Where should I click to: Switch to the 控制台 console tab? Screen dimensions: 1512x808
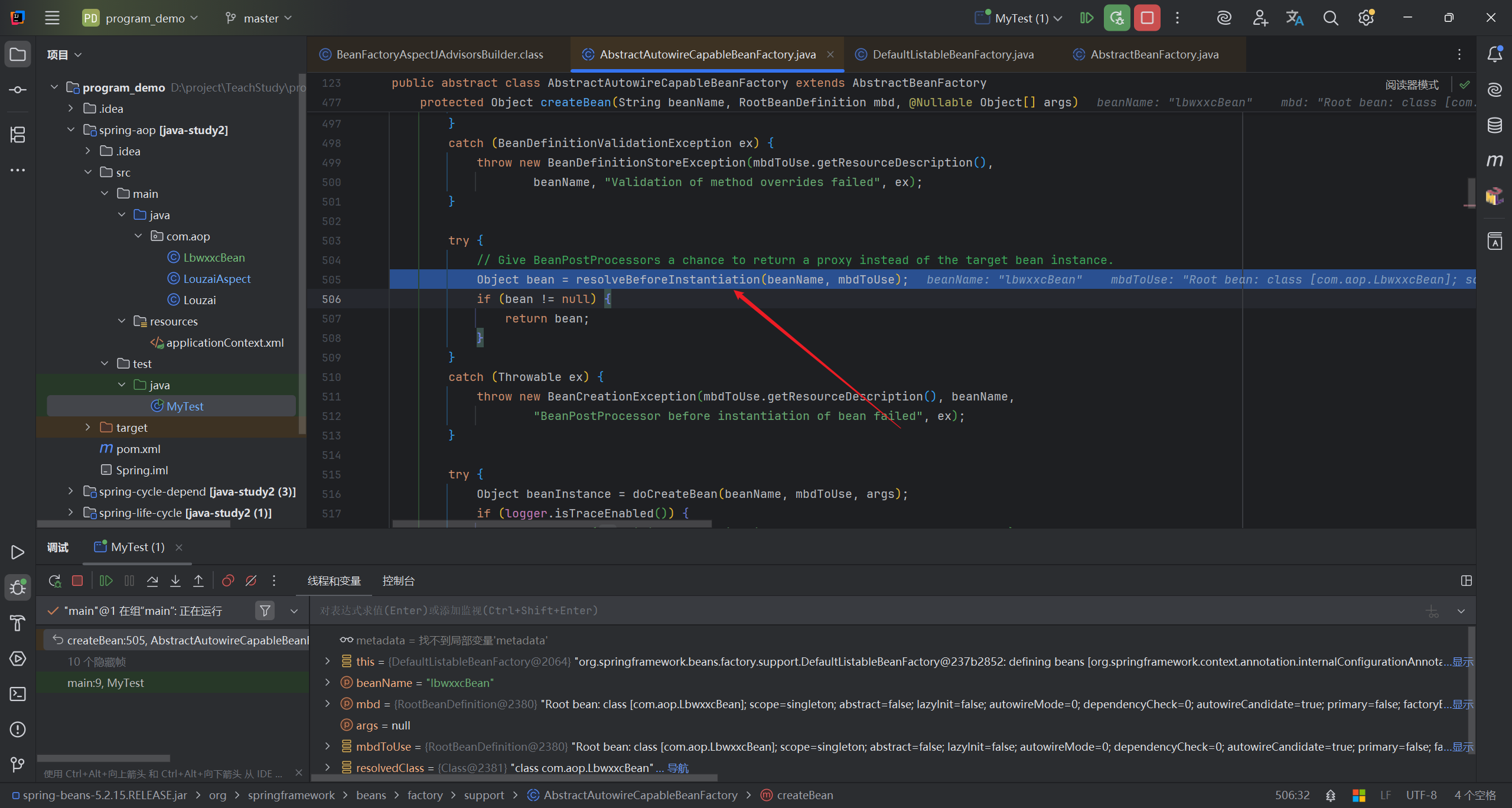point(398,581)
